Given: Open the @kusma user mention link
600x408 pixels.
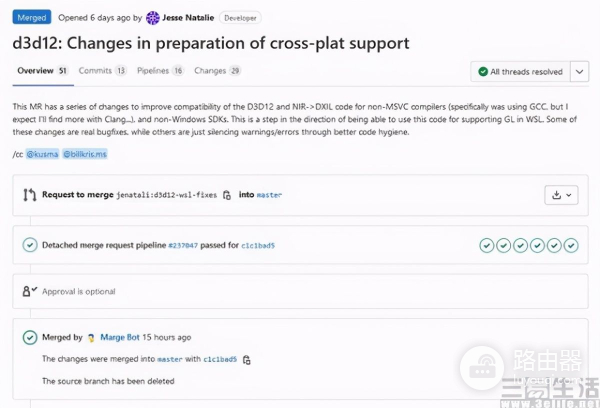Looking at the screenshot, I should pos(42,154).
